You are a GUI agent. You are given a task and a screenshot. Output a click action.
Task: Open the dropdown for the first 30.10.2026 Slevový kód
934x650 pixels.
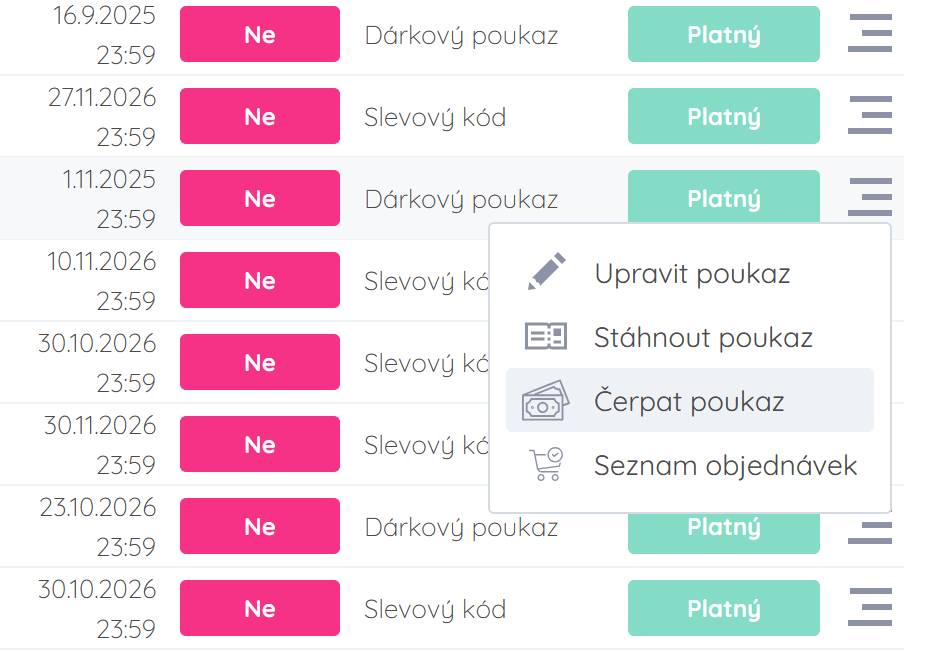tap(869, 361)
